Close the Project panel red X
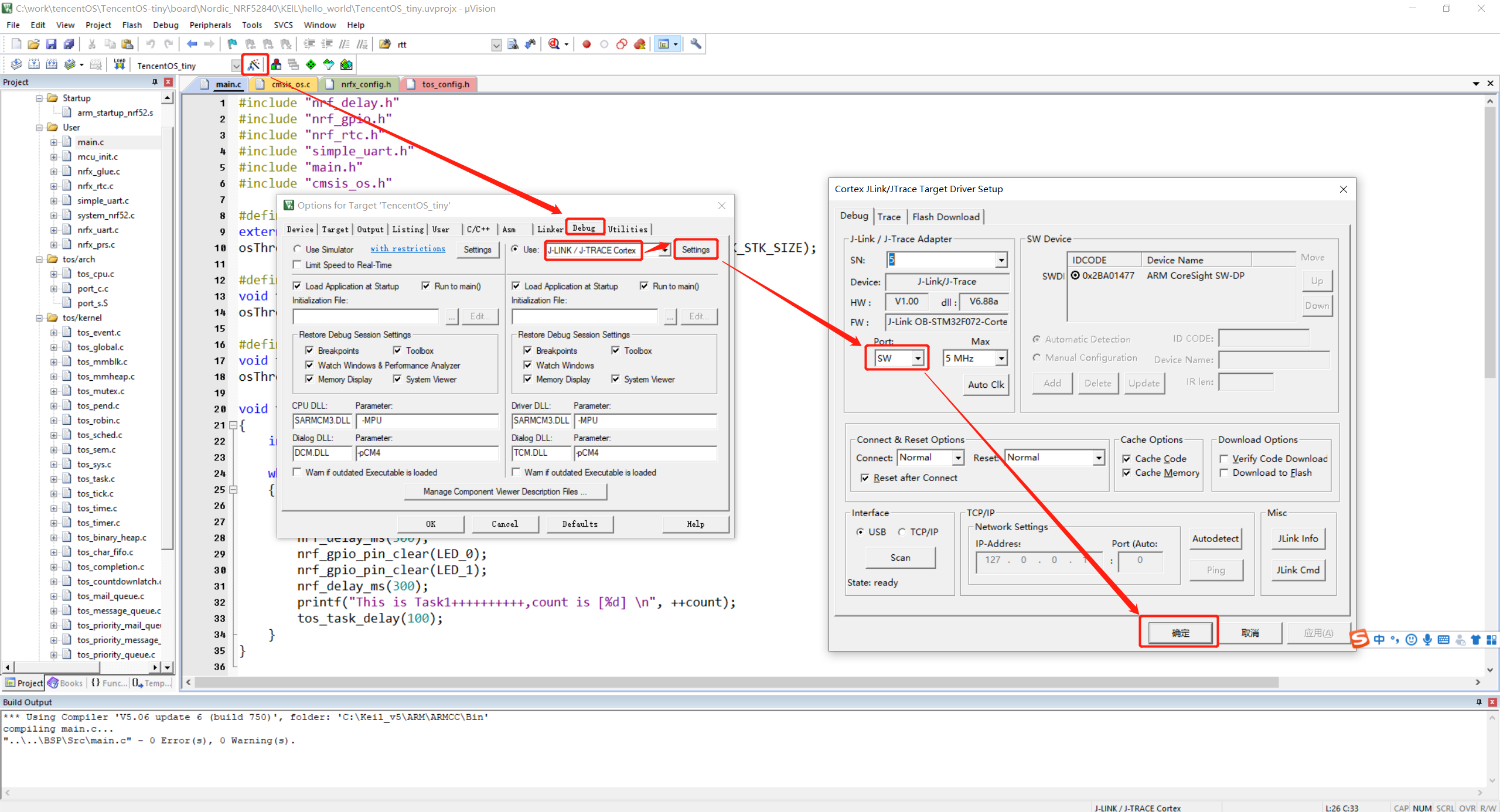 pos(168,82)
